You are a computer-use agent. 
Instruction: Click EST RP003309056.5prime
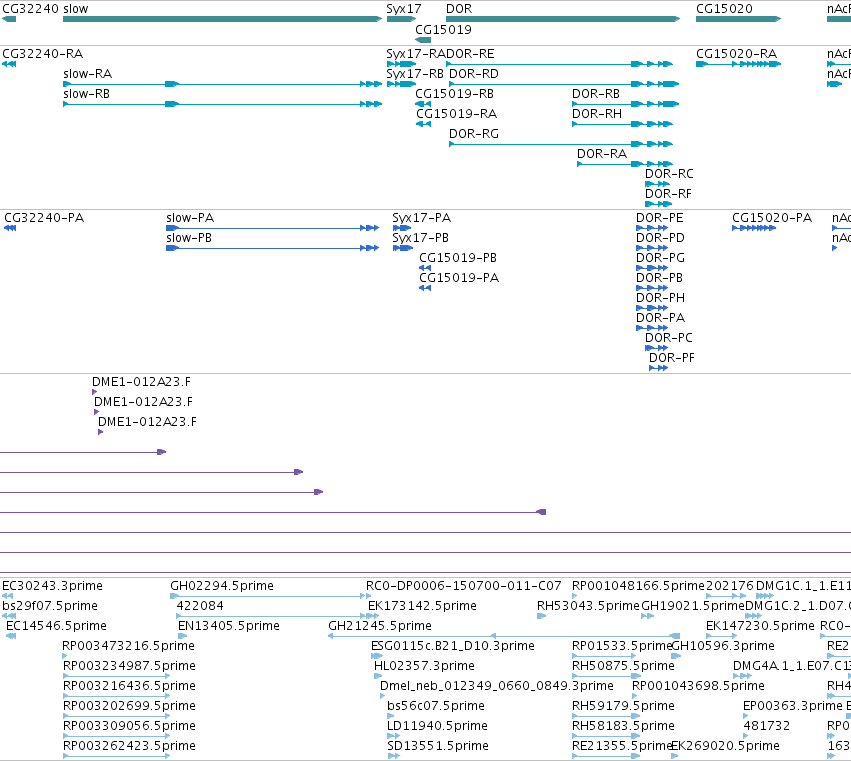click(129, 726)
